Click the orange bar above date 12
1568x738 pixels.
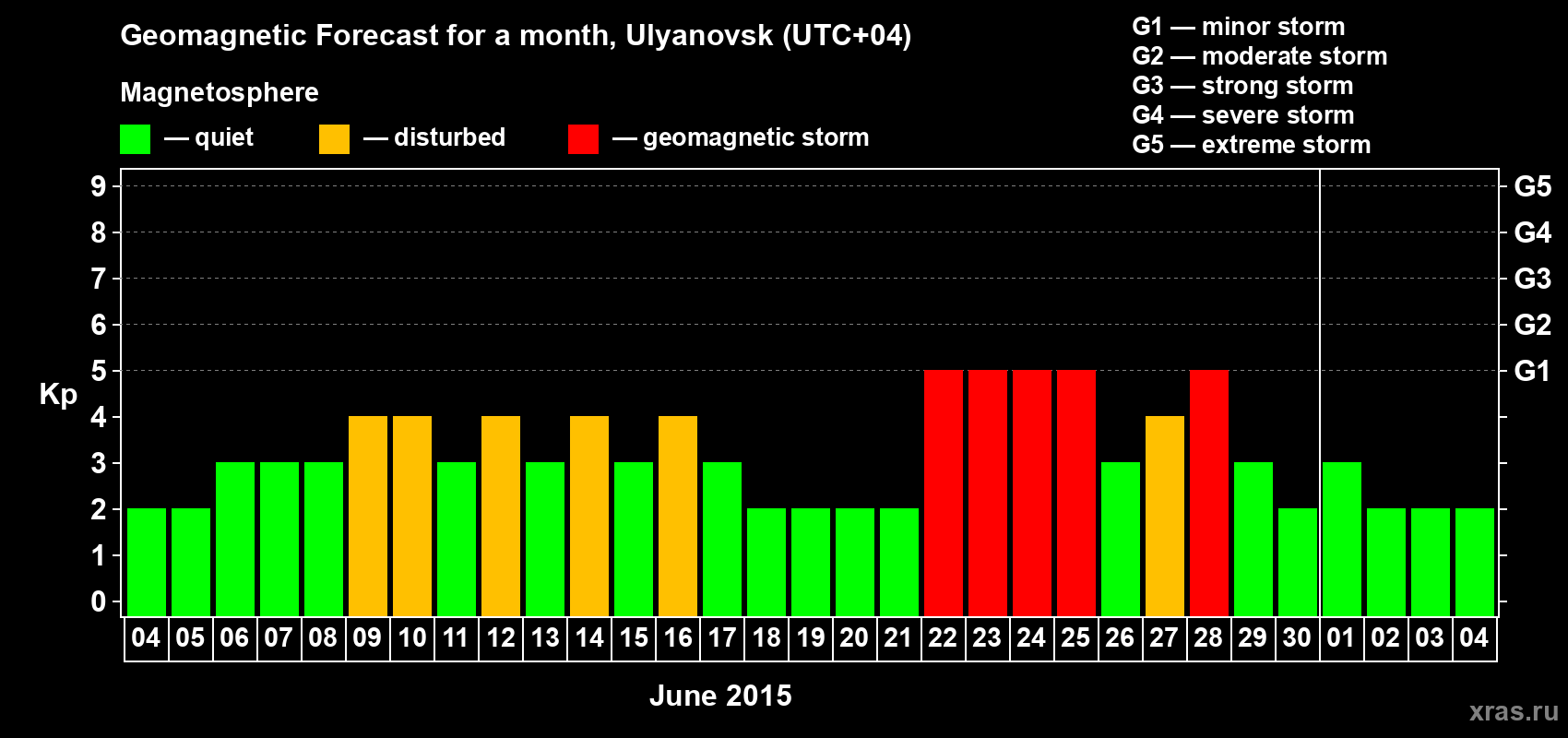501,517
